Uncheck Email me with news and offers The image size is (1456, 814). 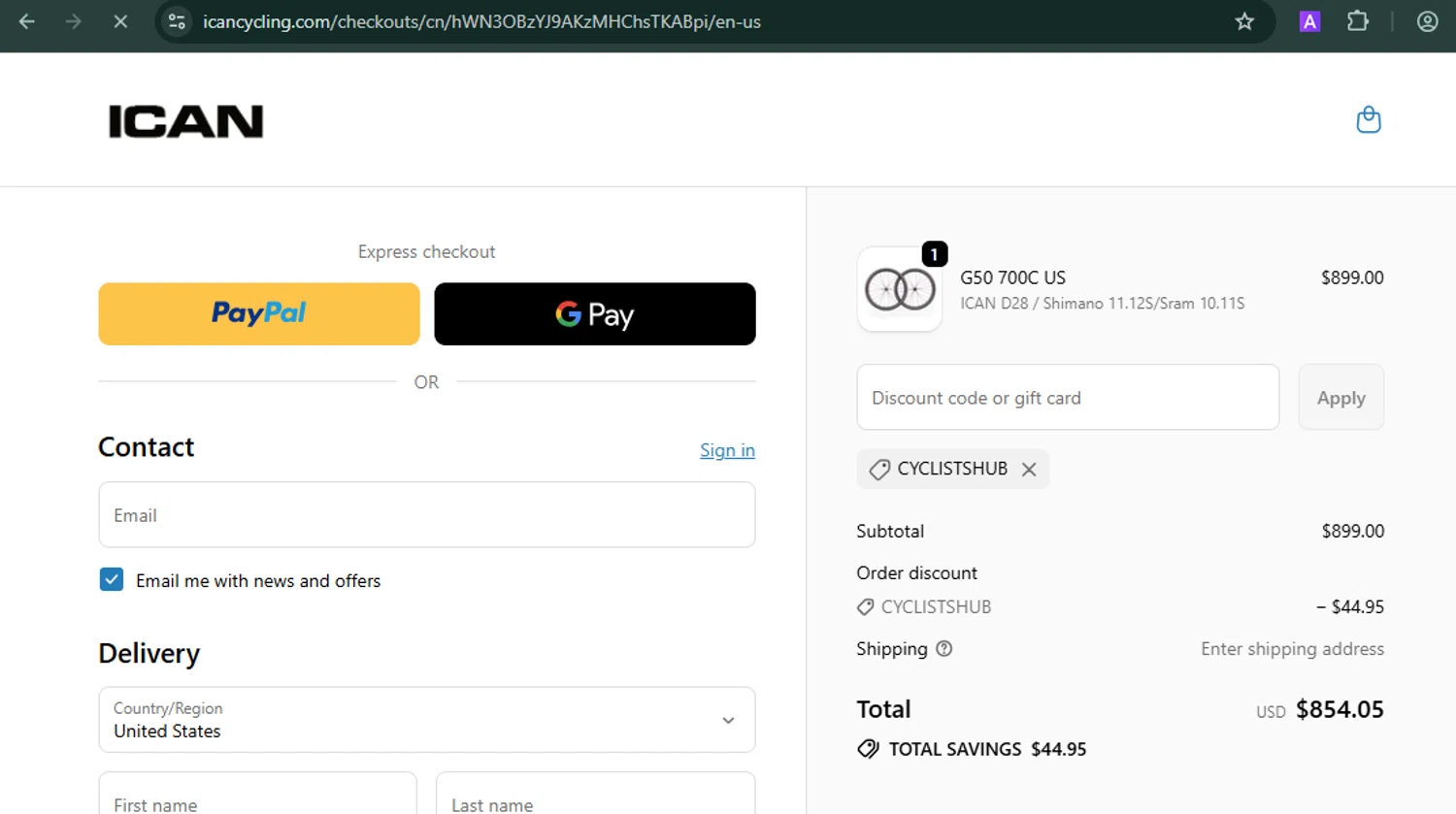point(112,580)
